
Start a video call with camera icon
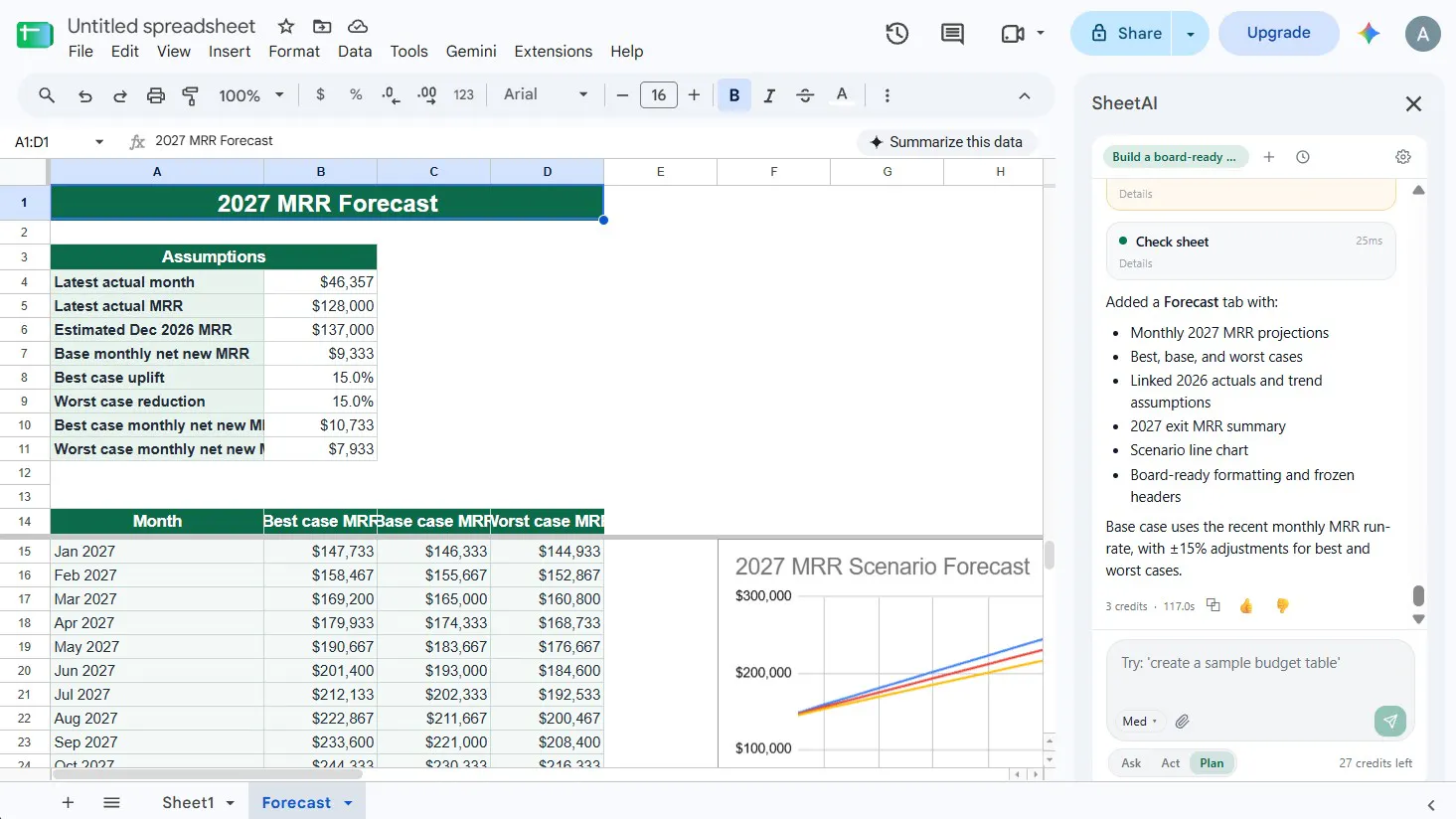(x=1013, y=34)
